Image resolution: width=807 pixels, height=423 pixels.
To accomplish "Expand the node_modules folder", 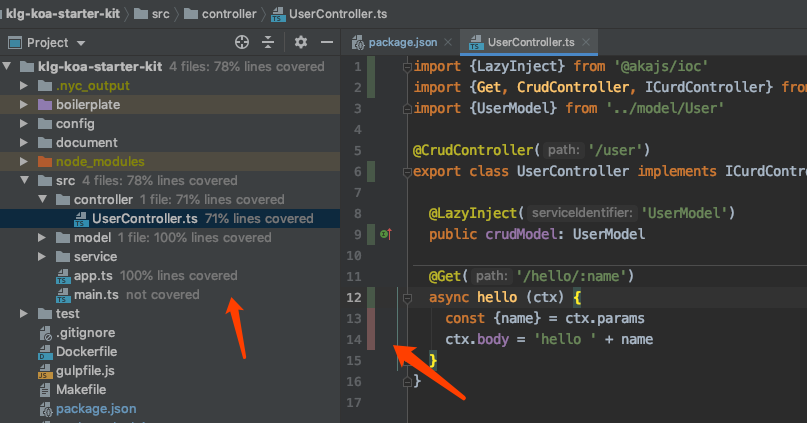I will point(27,162).
